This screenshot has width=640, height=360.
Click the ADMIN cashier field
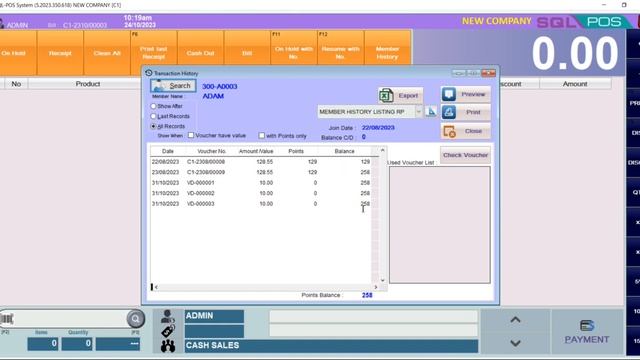coord(214,316)
